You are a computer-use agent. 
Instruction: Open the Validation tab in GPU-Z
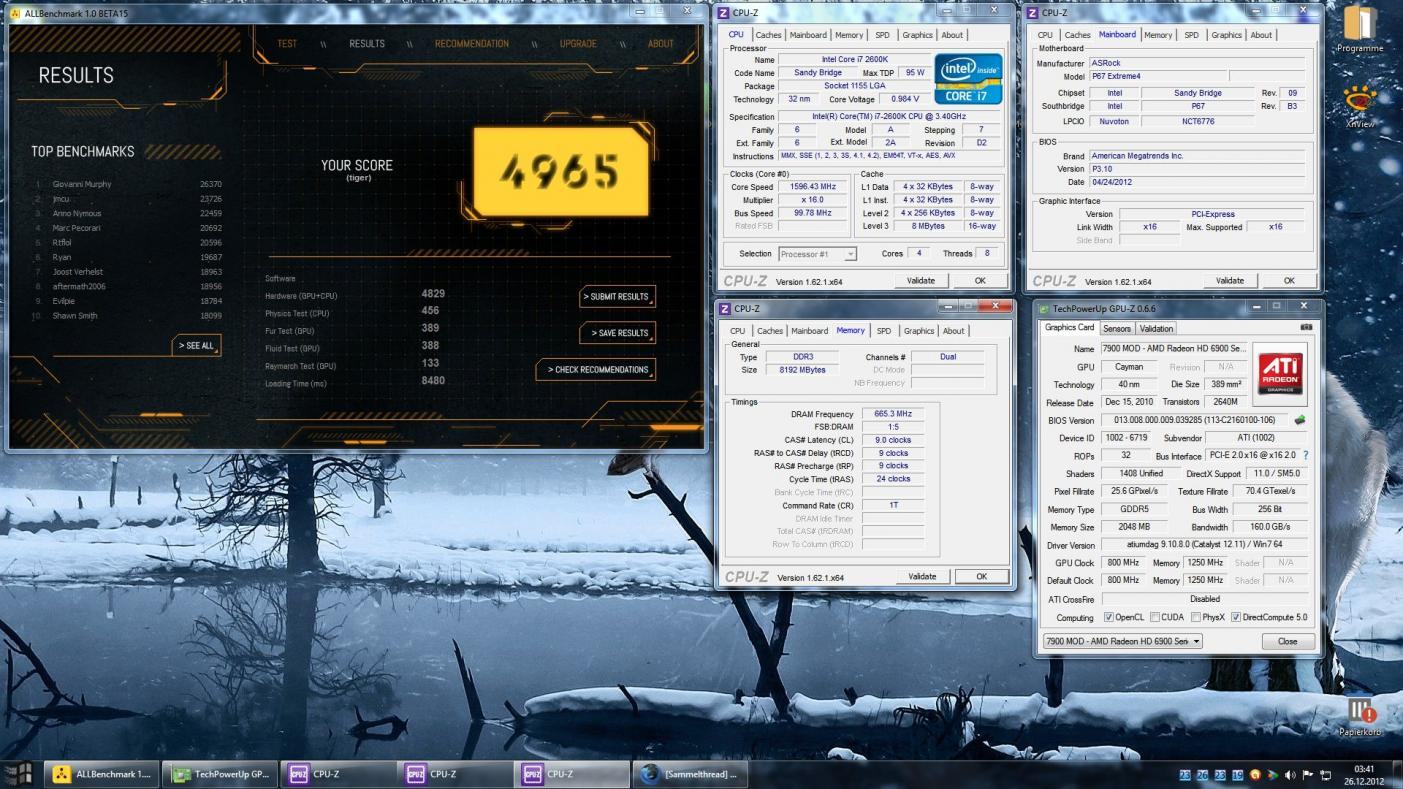[x=1156, y=328]
